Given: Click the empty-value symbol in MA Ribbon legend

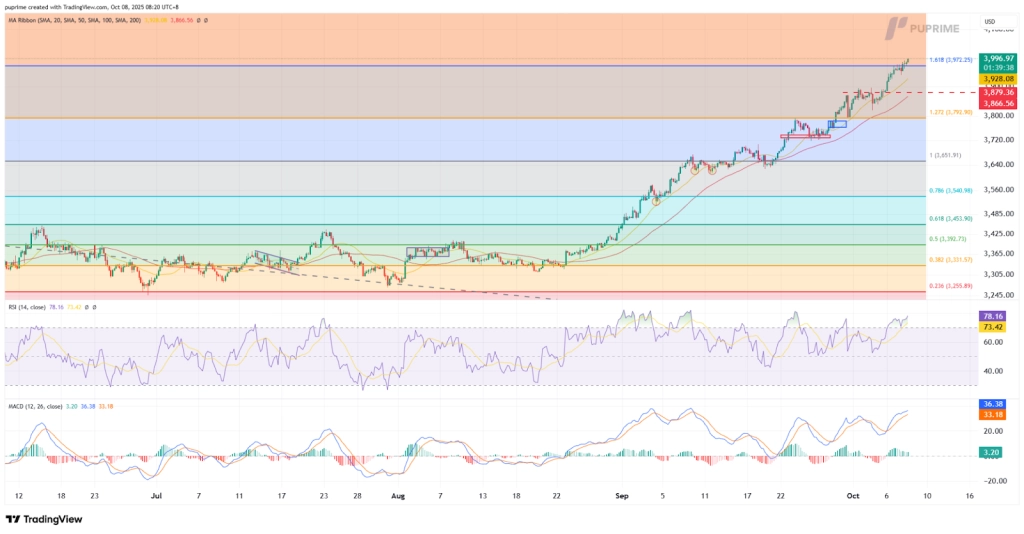Looking at the screenshot, I should click(x=198, y=20).
